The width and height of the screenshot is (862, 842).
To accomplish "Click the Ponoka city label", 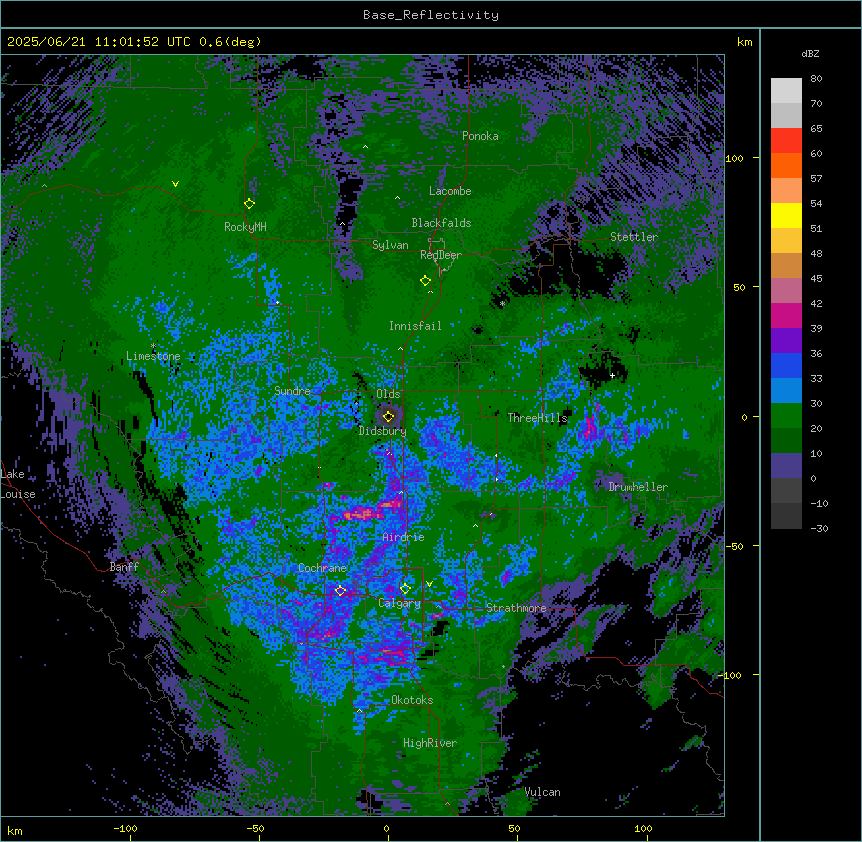I will click(x=480, y=136).
